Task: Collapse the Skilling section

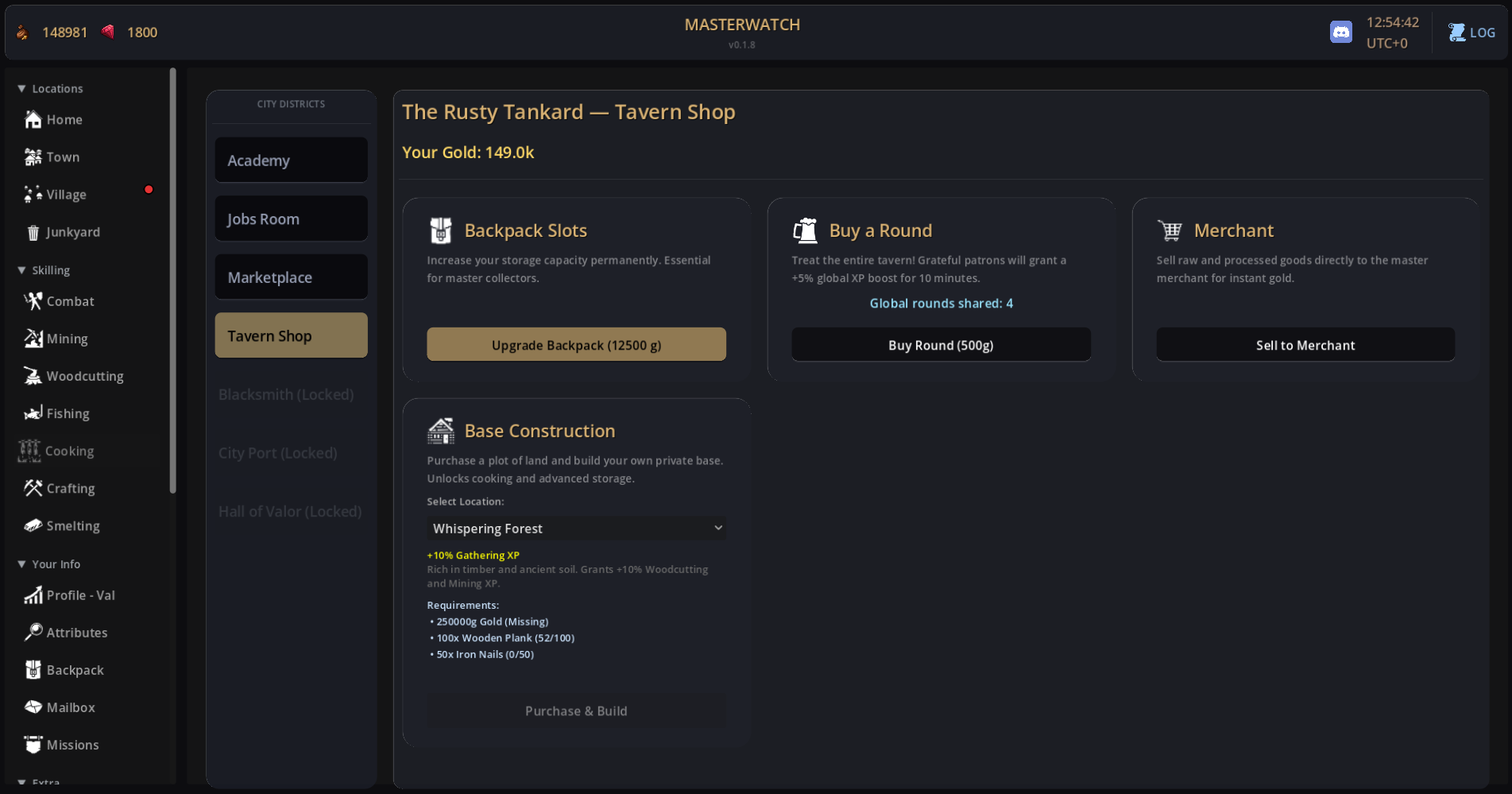Action: point(22,270)
